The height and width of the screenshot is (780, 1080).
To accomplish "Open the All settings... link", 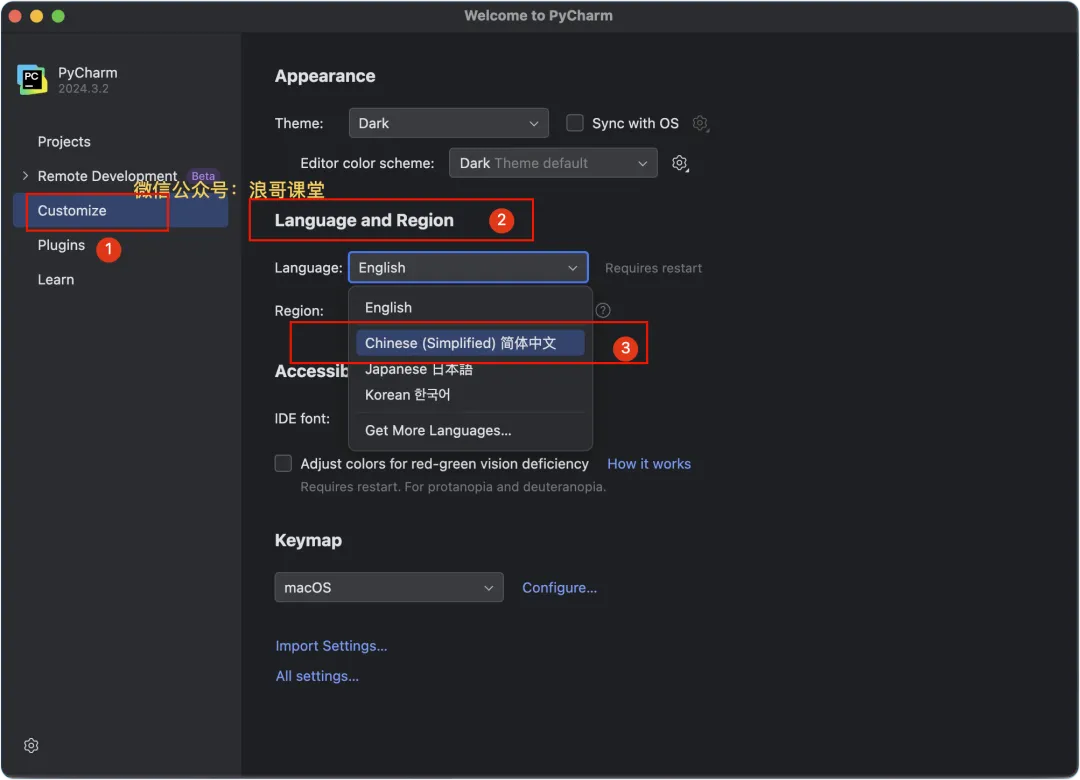I will pos(317,676).
